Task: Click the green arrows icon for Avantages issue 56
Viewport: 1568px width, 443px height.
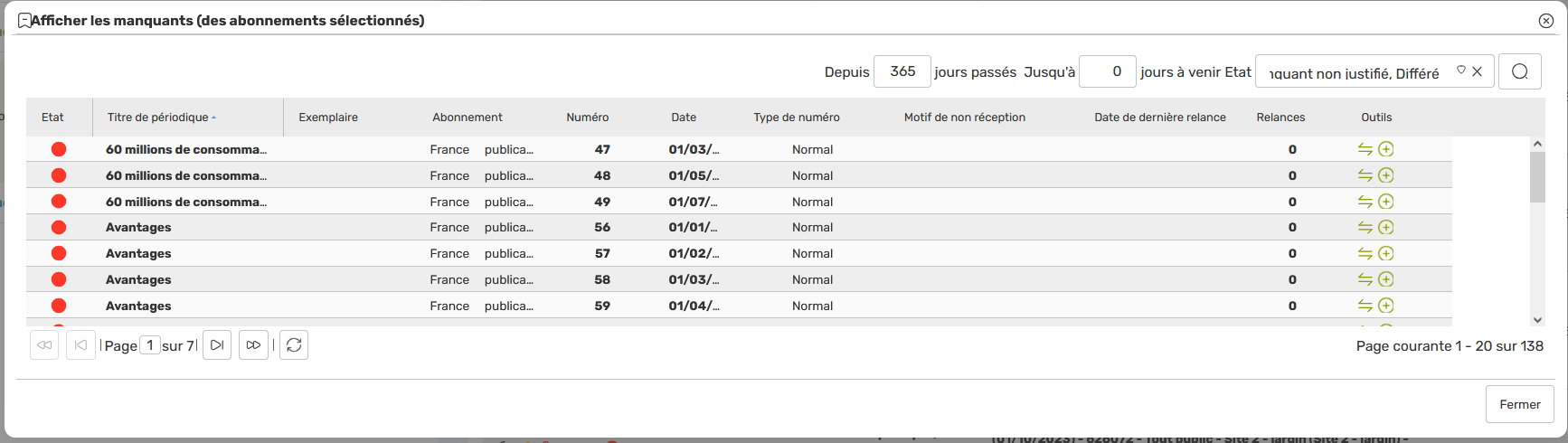Action: (1365, 227)
